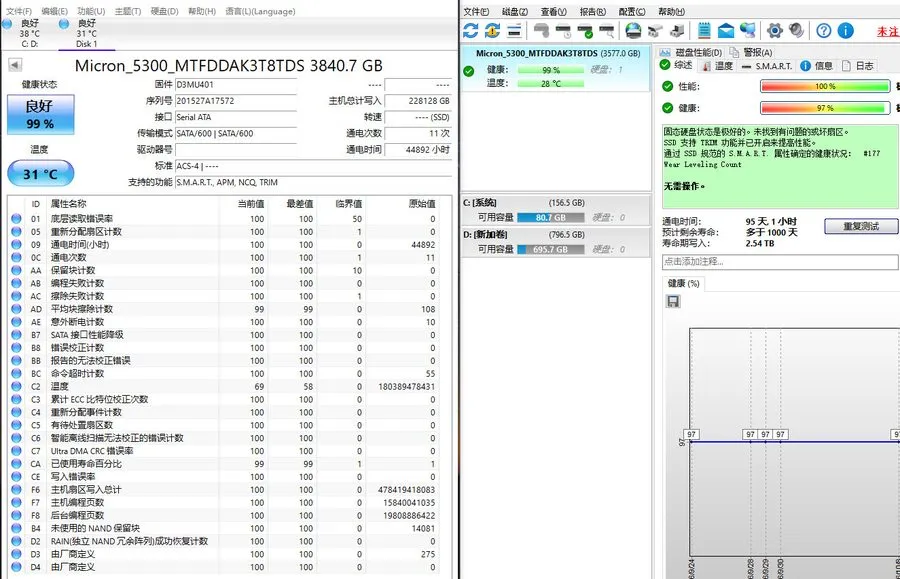Open the 硬盘(D) menu in left window
Viewport: 900px width, 579px height.
pos(164,11)
